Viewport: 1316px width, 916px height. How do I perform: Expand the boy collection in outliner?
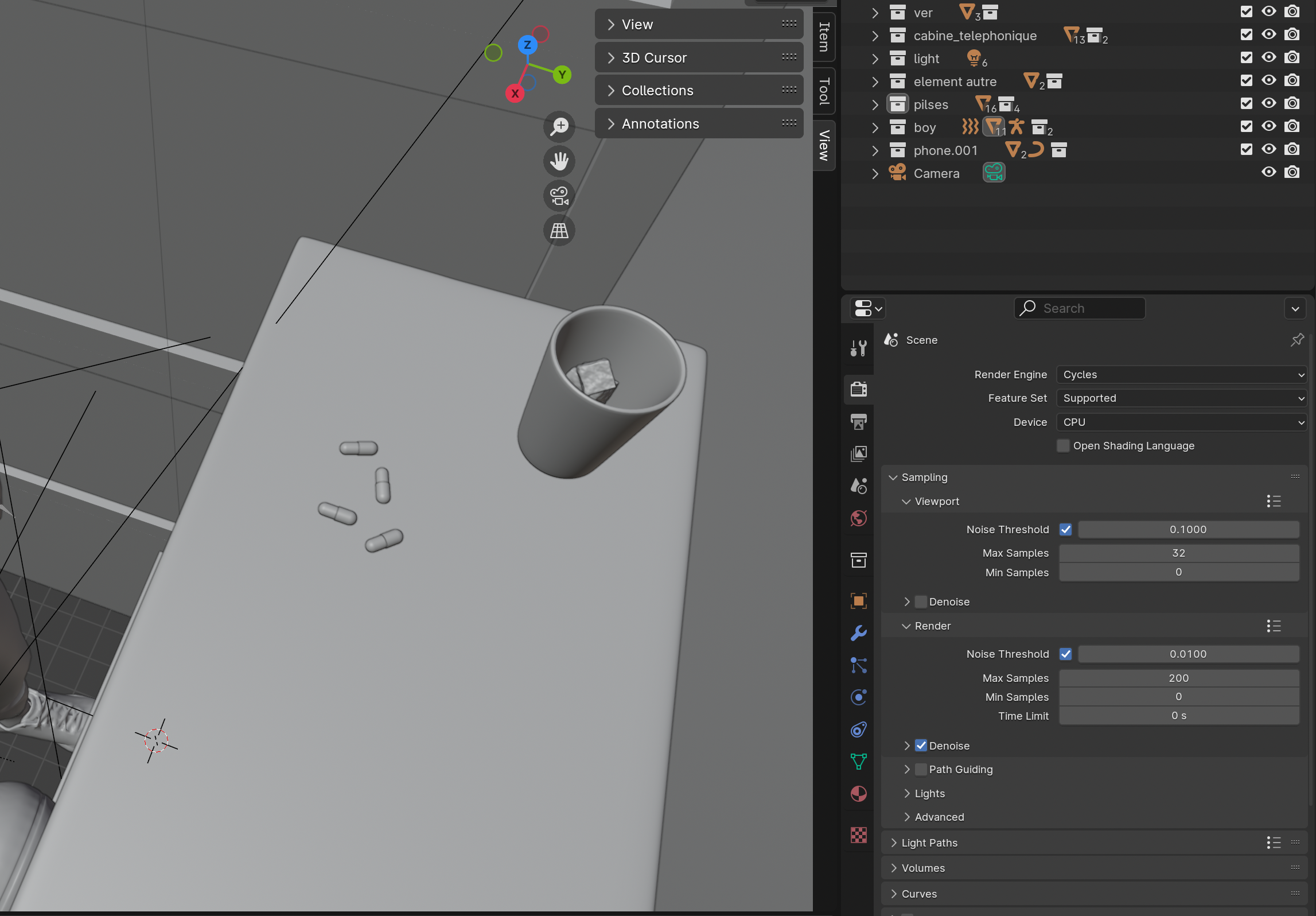(x=875, y=127)
